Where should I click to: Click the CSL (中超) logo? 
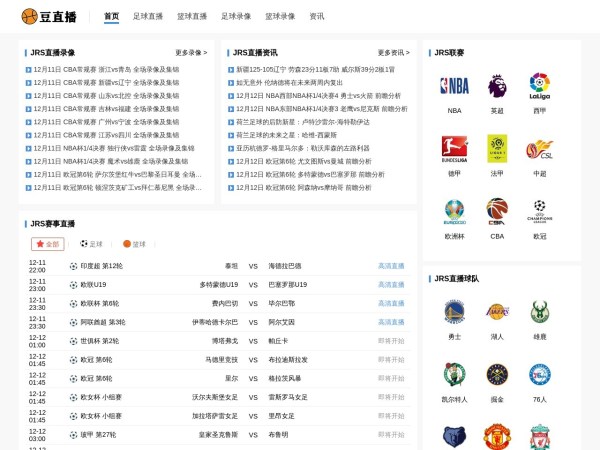(x=540, y=149)
